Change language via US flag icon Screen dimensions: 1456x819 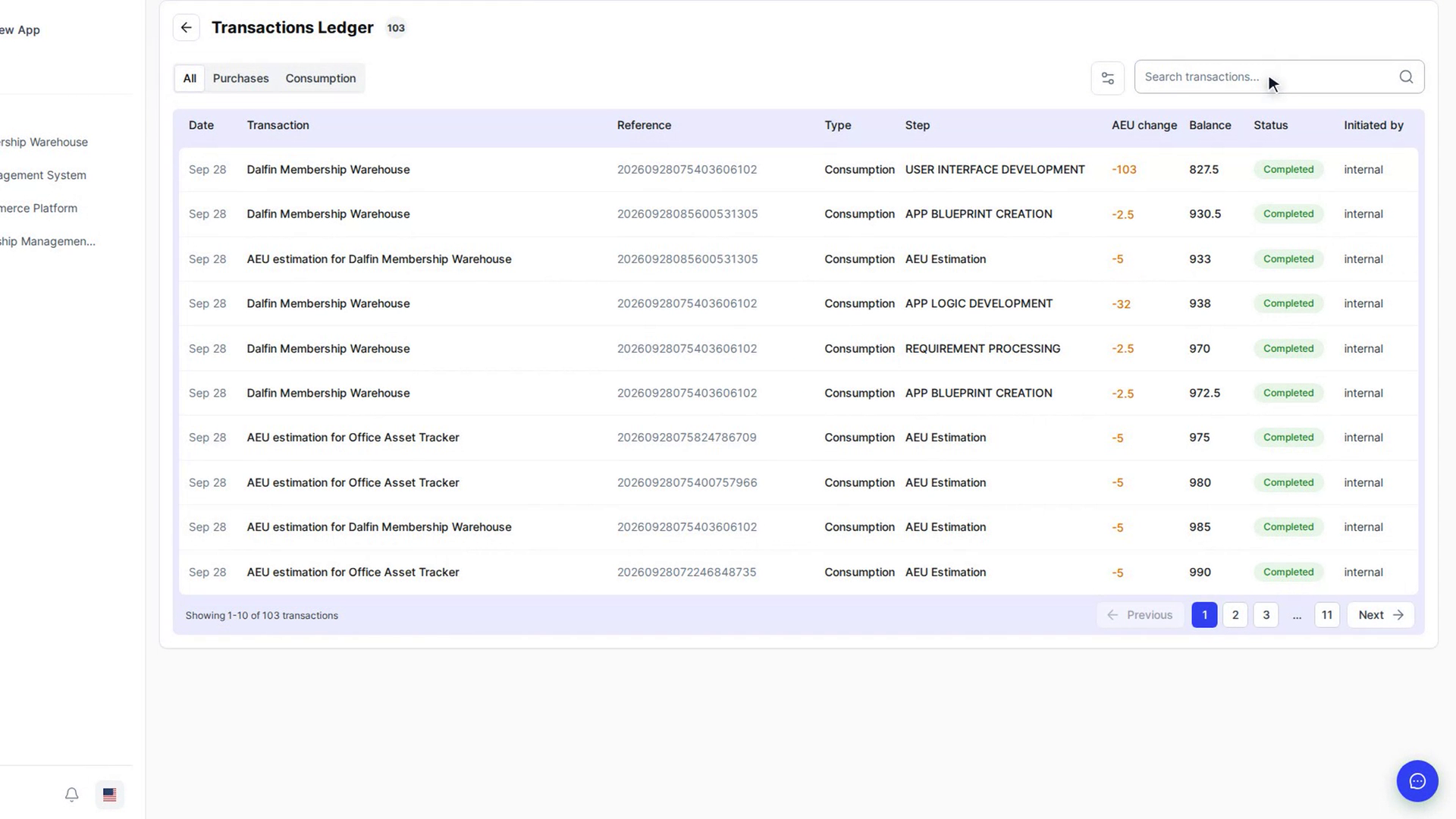click(110, 795)
